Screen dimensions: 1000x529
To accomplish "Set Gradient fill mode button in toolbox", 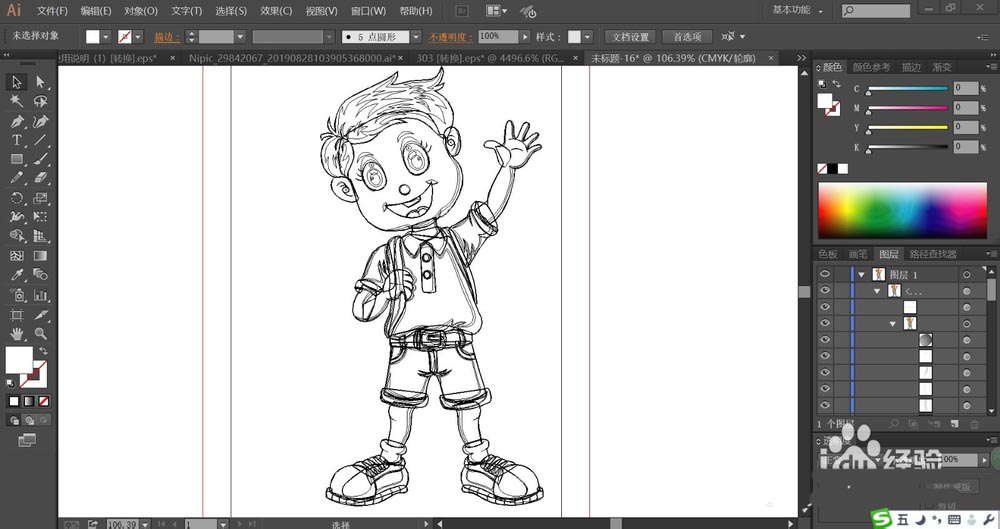I will click(x=29, y=401).
